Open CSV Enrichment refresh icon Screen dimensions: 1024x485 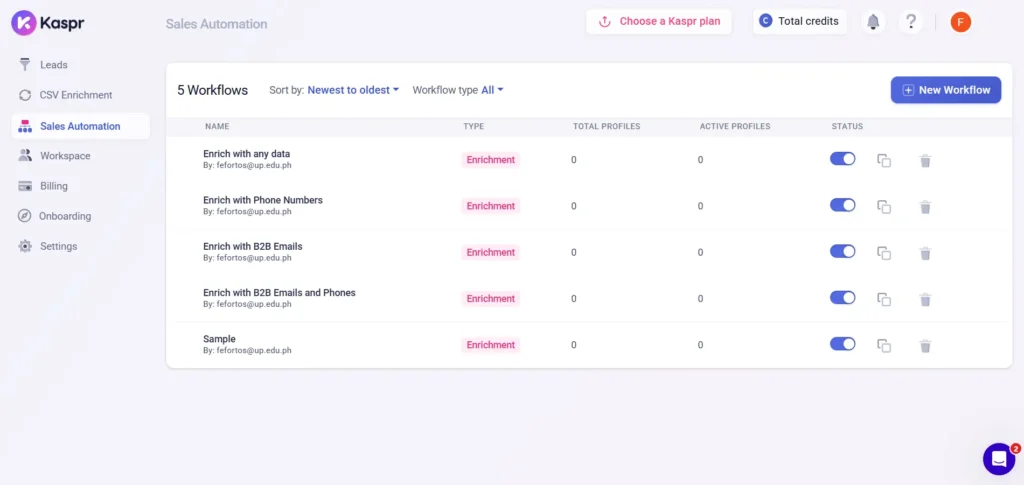point(25,95)
